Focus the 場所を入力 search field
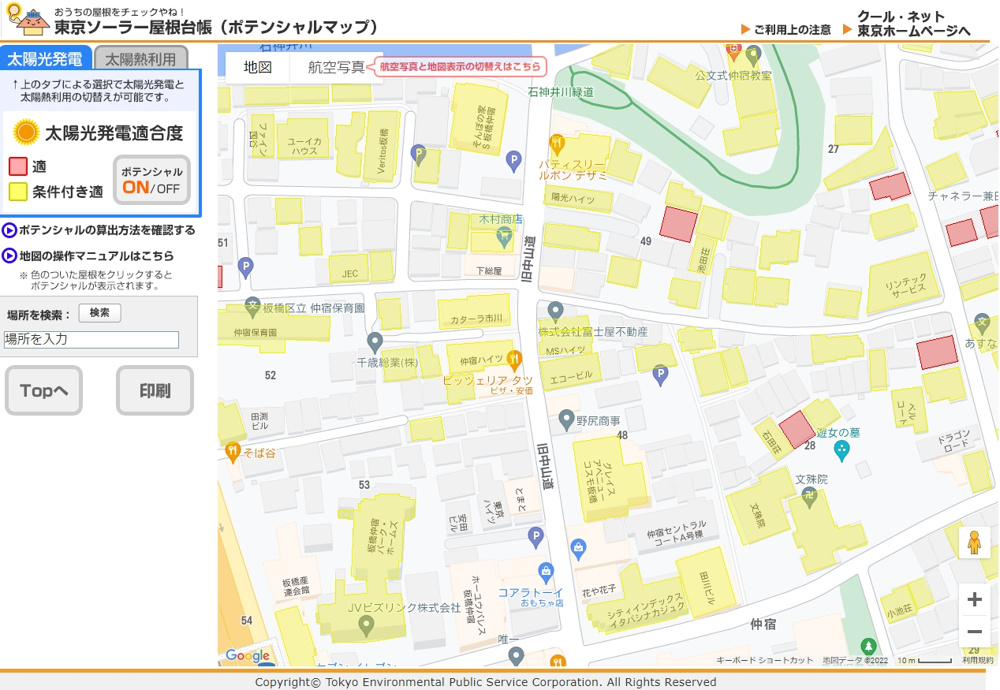The image size is (1000, 690). pos(91,339)
